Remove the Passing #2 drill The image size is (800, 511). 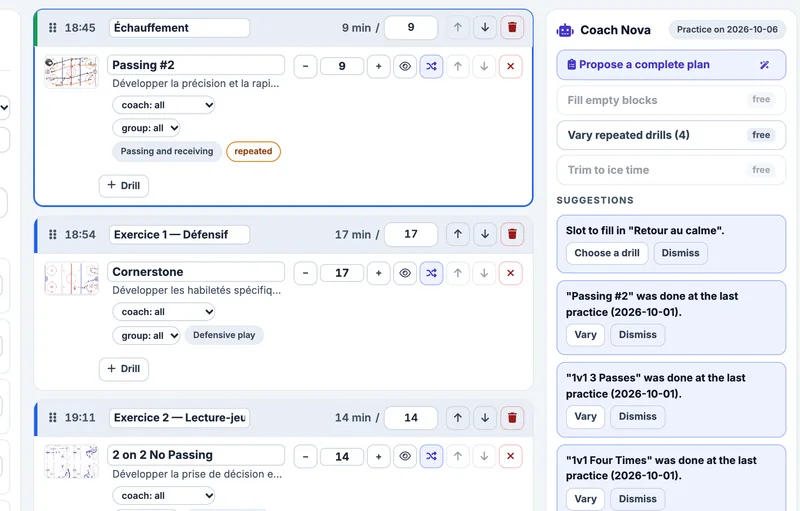[510, 66]
